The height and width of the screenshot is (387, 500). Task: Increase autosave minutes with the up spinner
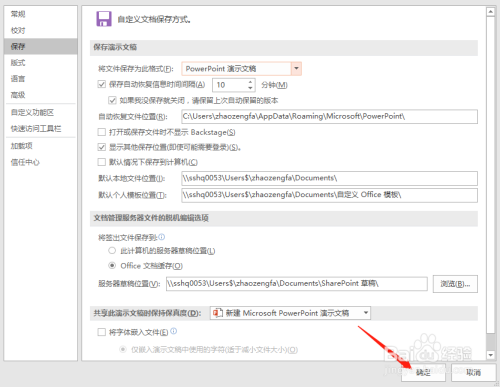click(251, 82)
